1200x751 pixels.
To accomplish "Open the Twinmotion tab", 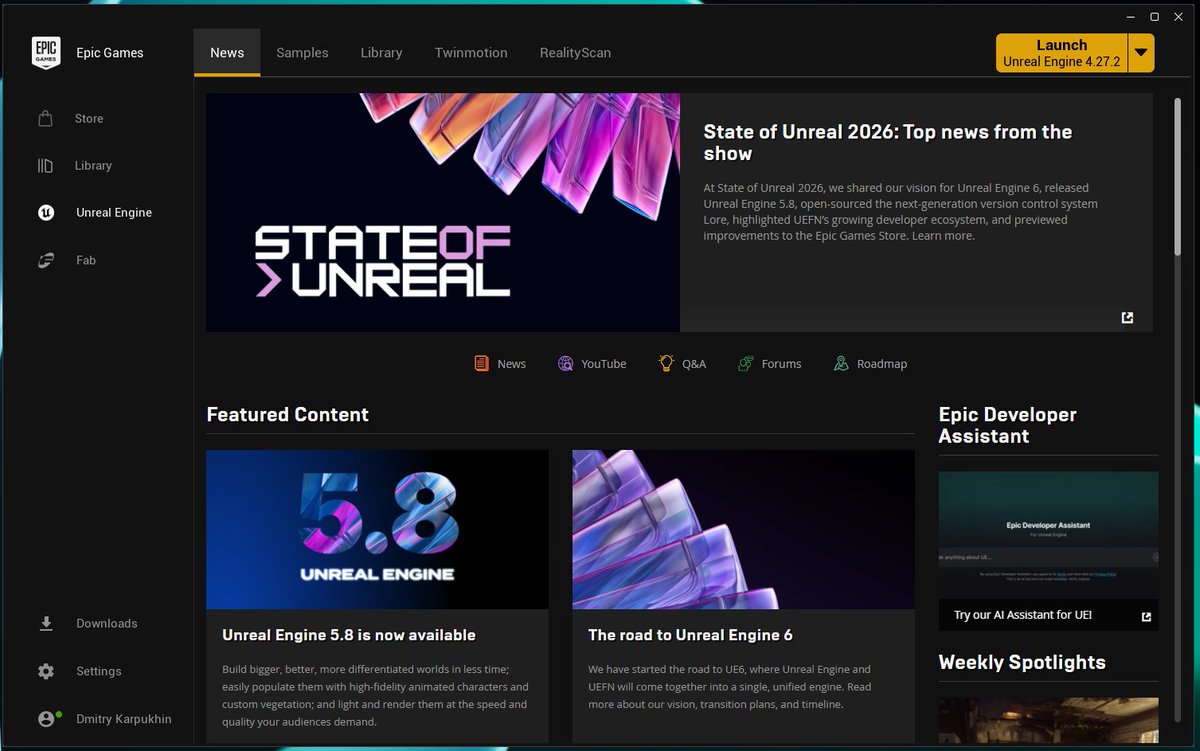I will [471, 52].
